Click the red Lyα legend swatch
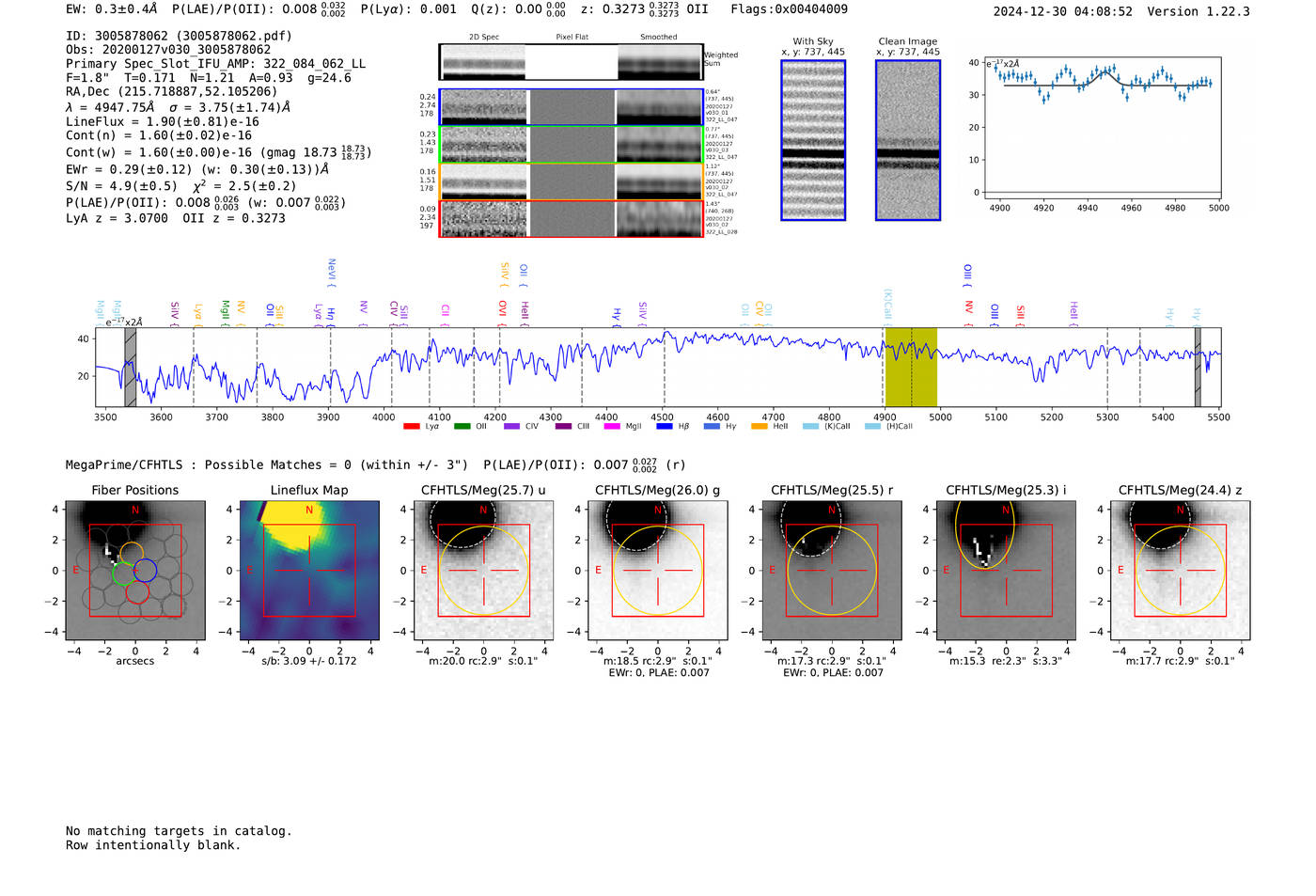 coord(411,426)
